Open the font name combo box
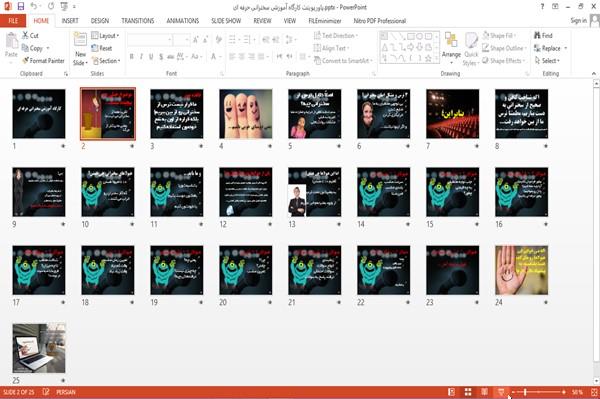Image resolution: width=600 pixels, height=399 pixels. (149, 39)
